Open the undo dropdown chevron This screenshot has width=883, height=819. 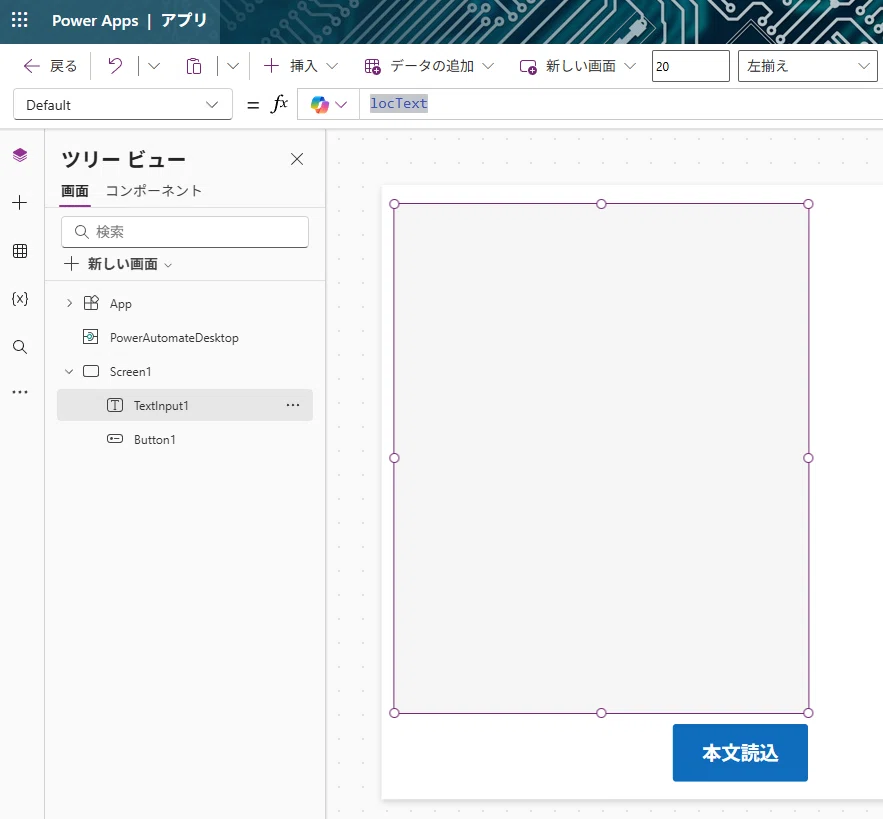coord(154,66)
